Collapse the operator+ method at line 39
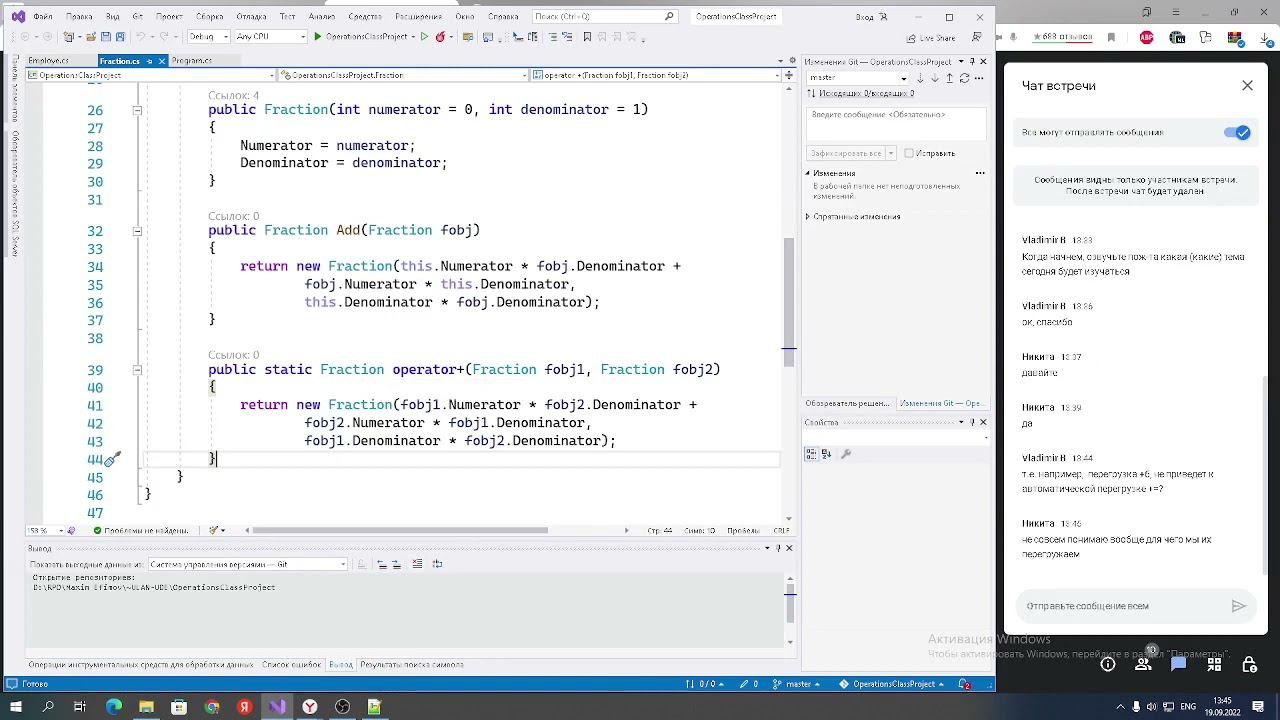 [137, 370]
